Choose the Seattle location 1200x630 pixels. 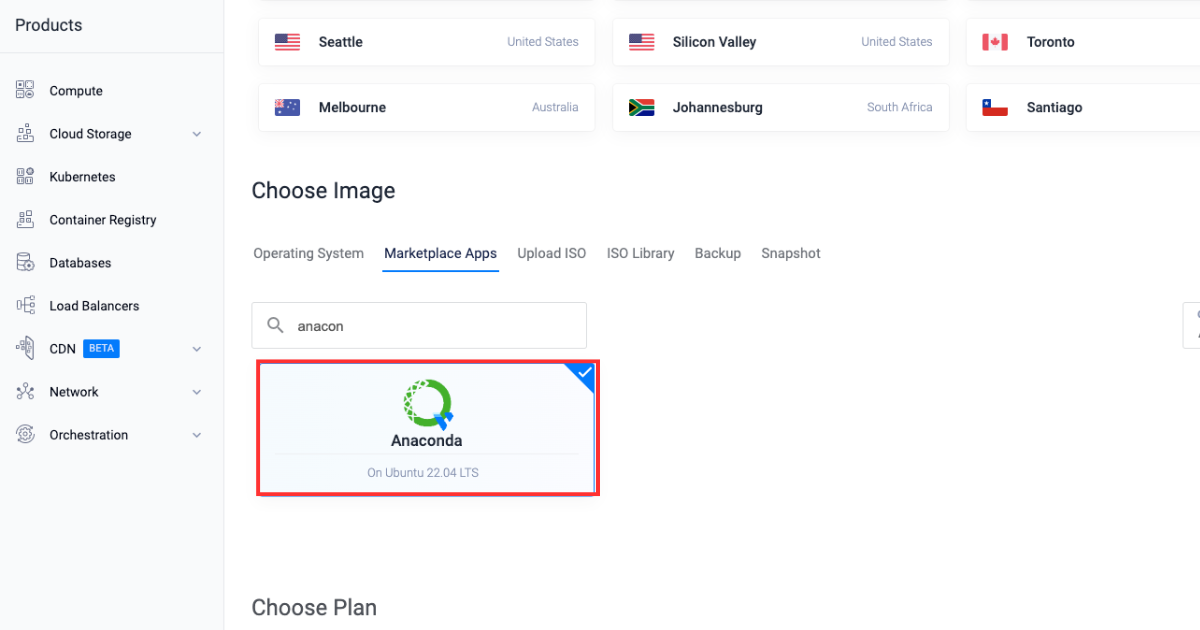click(427, 42)
